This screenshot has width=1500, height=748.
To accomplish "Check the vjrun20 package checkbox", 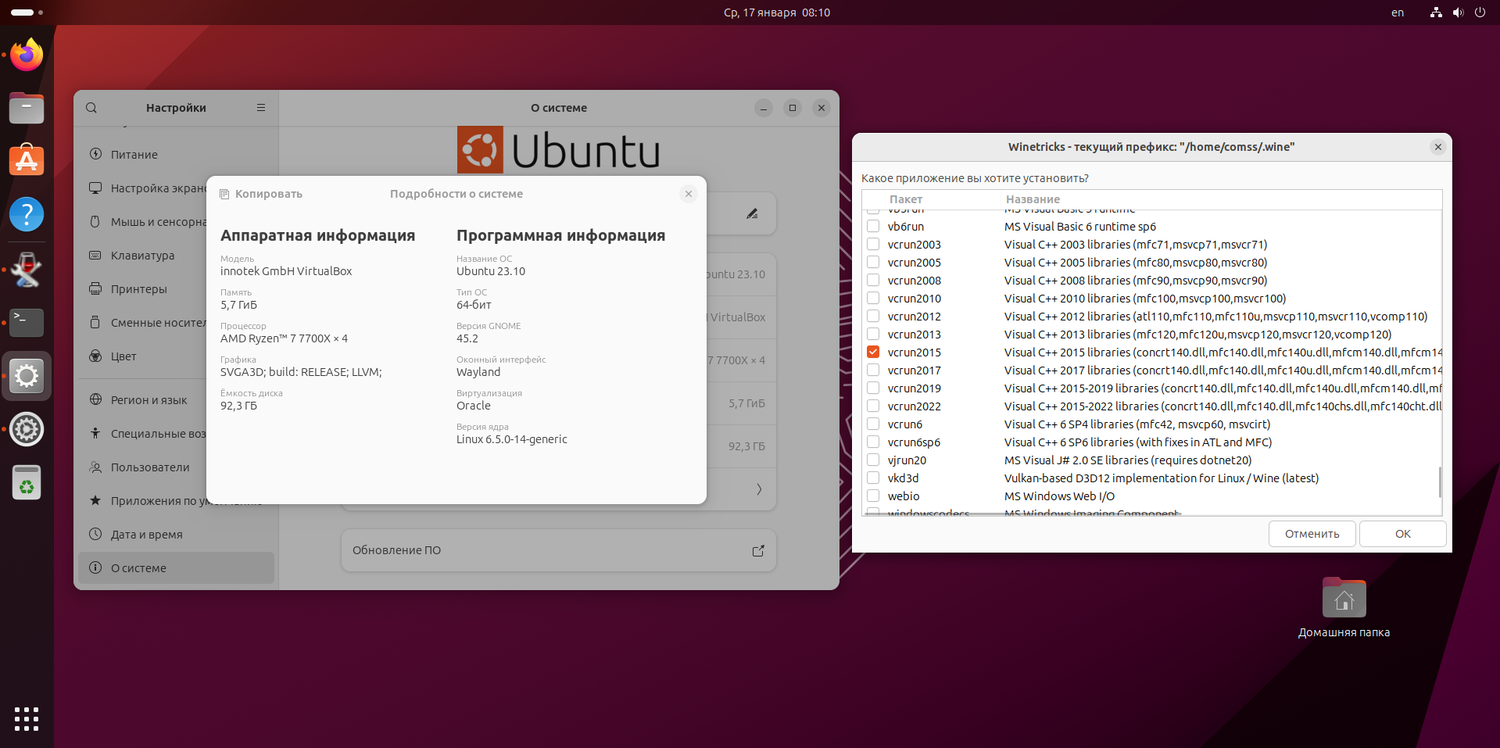I will (x=873, y=460).
